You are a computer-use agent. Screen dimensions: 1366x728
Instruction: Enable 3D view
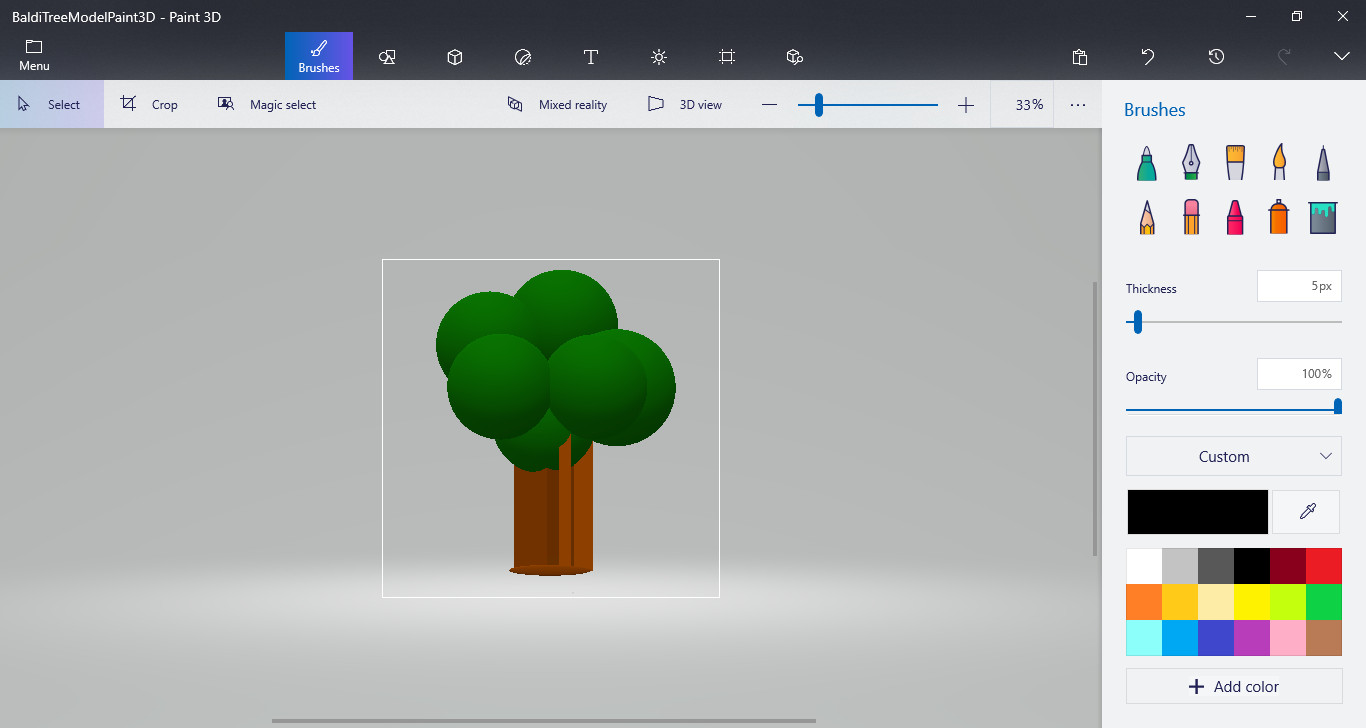685,104
